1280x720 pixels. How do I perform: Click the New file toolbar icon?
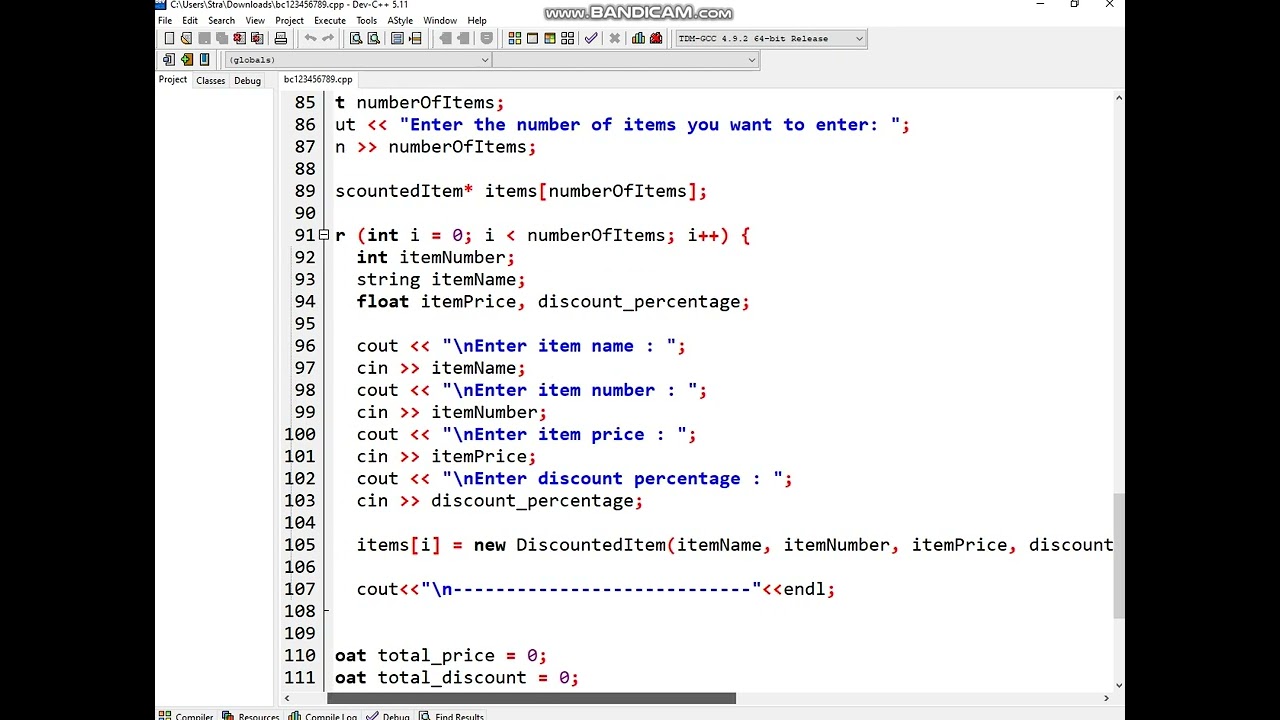click(169, 38)
